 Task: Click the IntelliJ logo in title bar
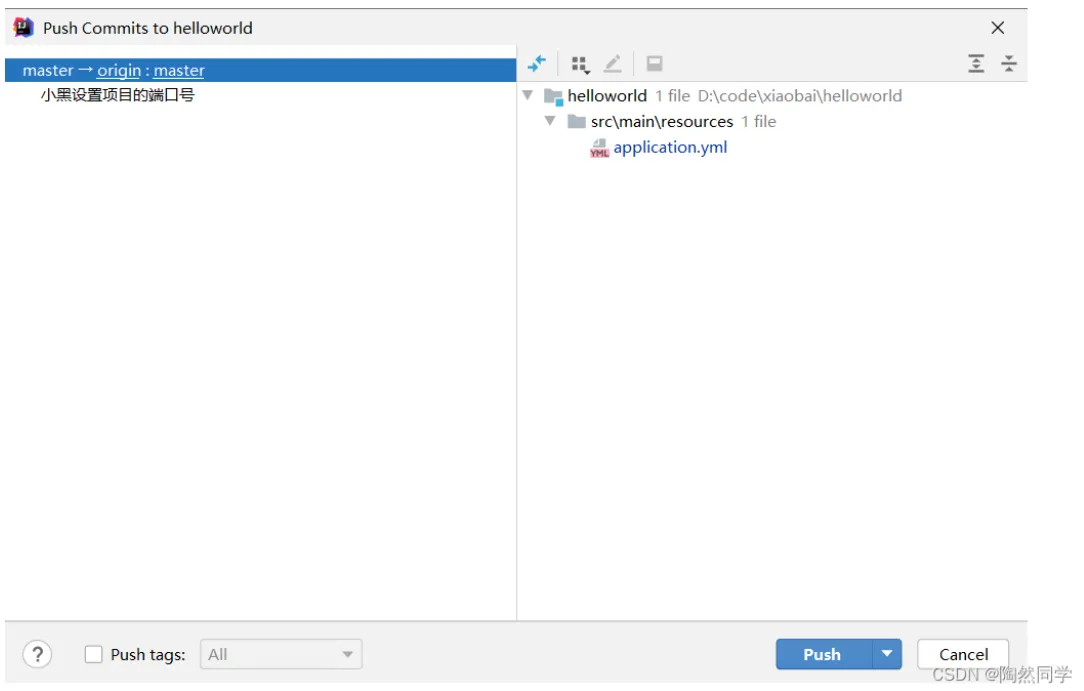click(x=24, y=28)
